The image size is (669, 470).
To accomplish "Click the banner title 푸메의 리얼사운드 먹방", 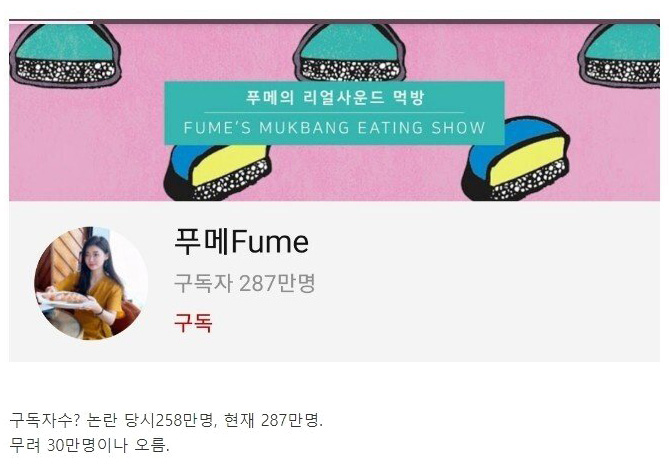I will (x=335, y=98).
